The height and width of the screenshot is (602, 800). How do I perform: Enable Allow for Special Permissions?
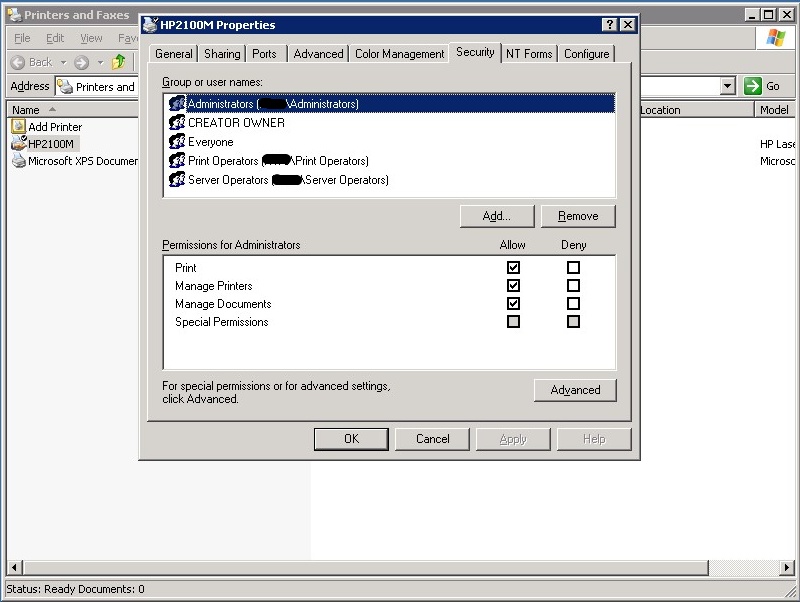513,321
